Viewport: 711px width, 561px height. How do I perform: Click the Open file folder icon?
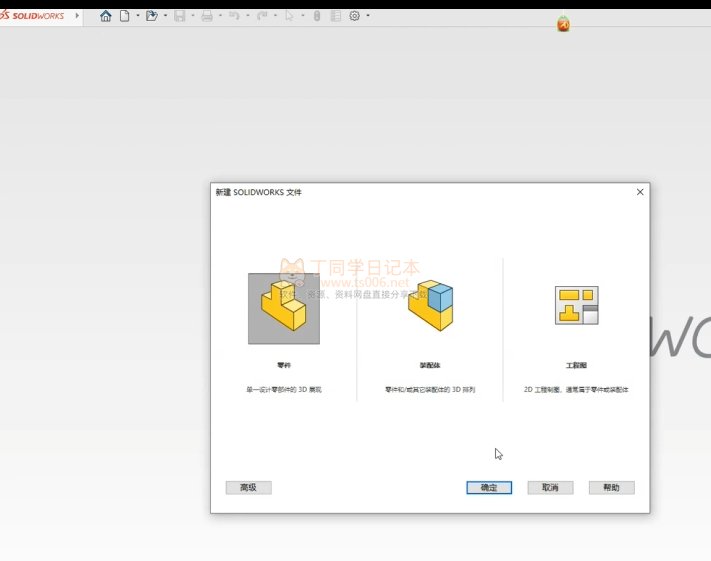[152, 16]
